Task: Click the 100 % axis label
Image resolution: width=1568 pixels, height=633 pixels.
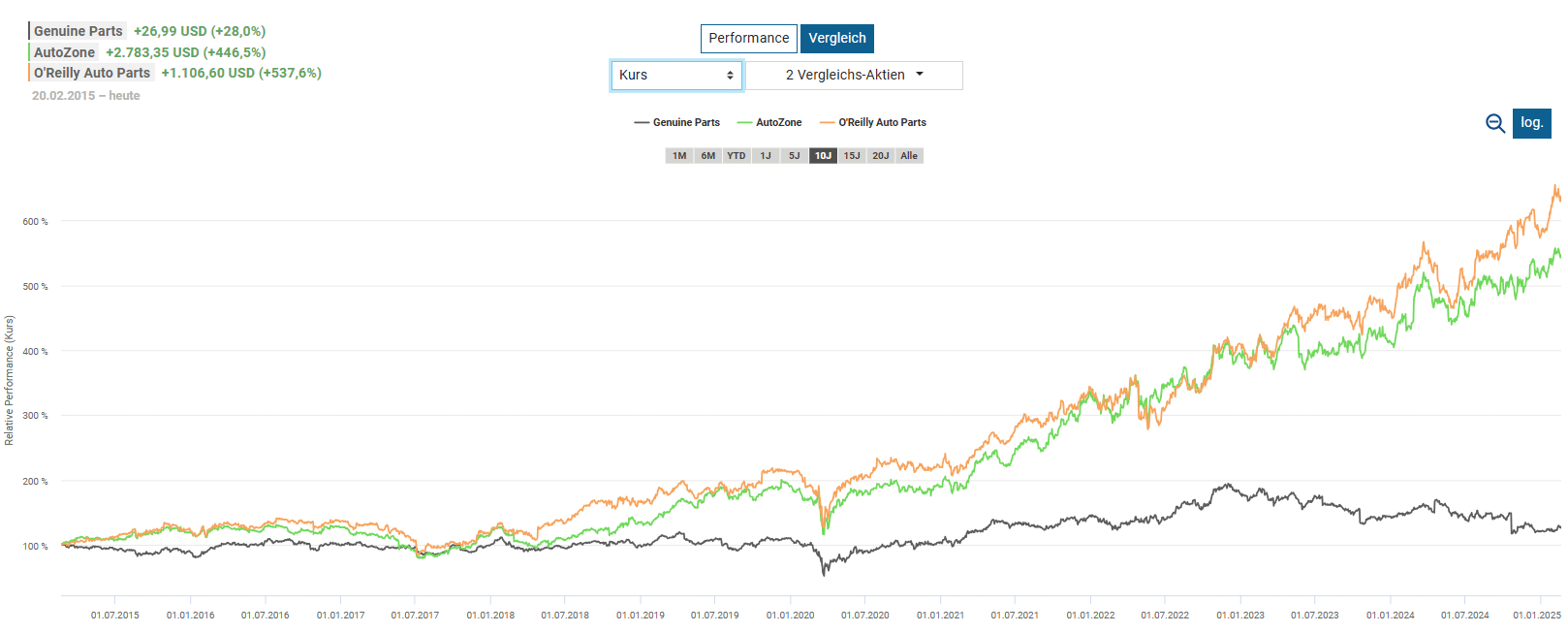Action: [x=36, y=547]
